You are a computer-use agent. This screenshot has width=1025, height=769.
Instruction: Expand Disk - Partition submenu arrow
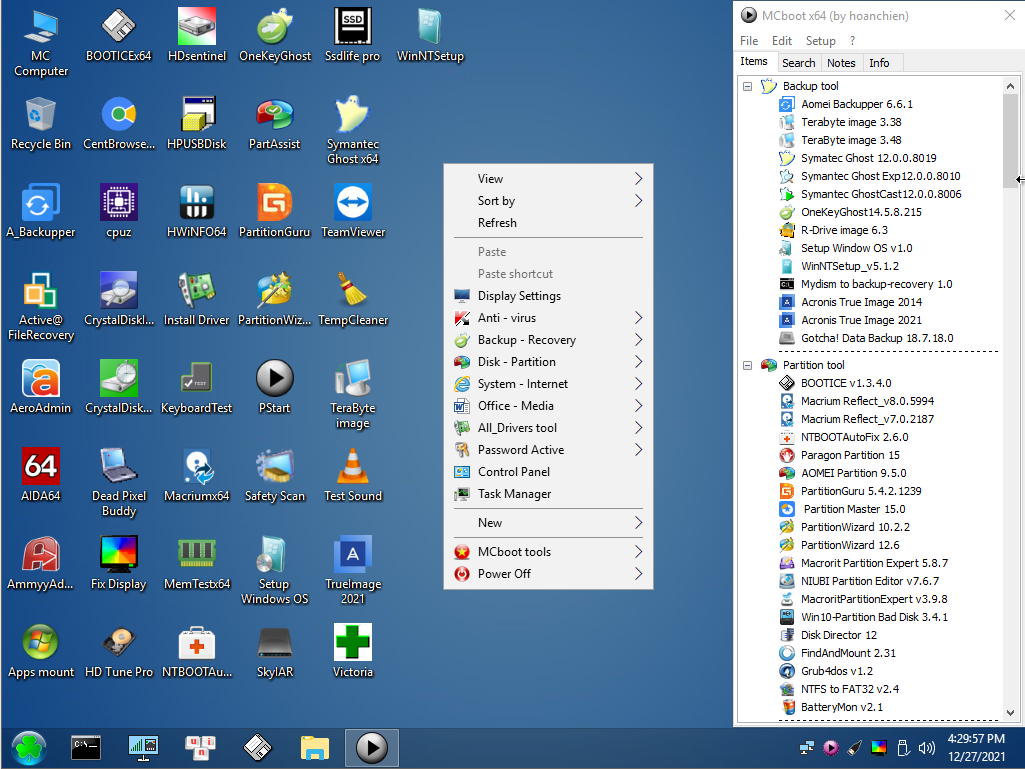click(638, 362)
